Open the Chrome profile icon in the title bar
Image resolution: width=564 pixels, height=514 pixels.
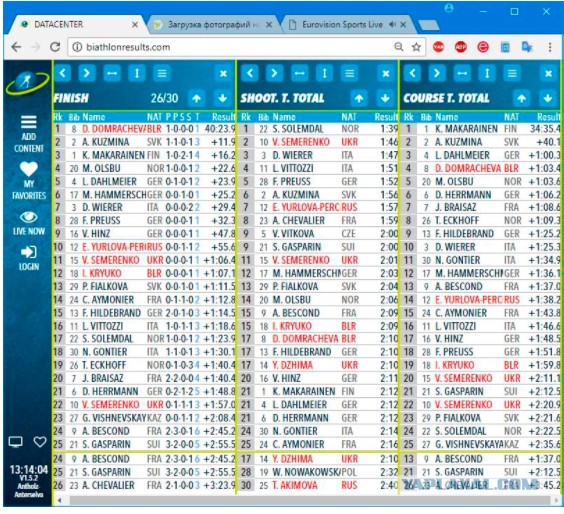click(449, 8)
